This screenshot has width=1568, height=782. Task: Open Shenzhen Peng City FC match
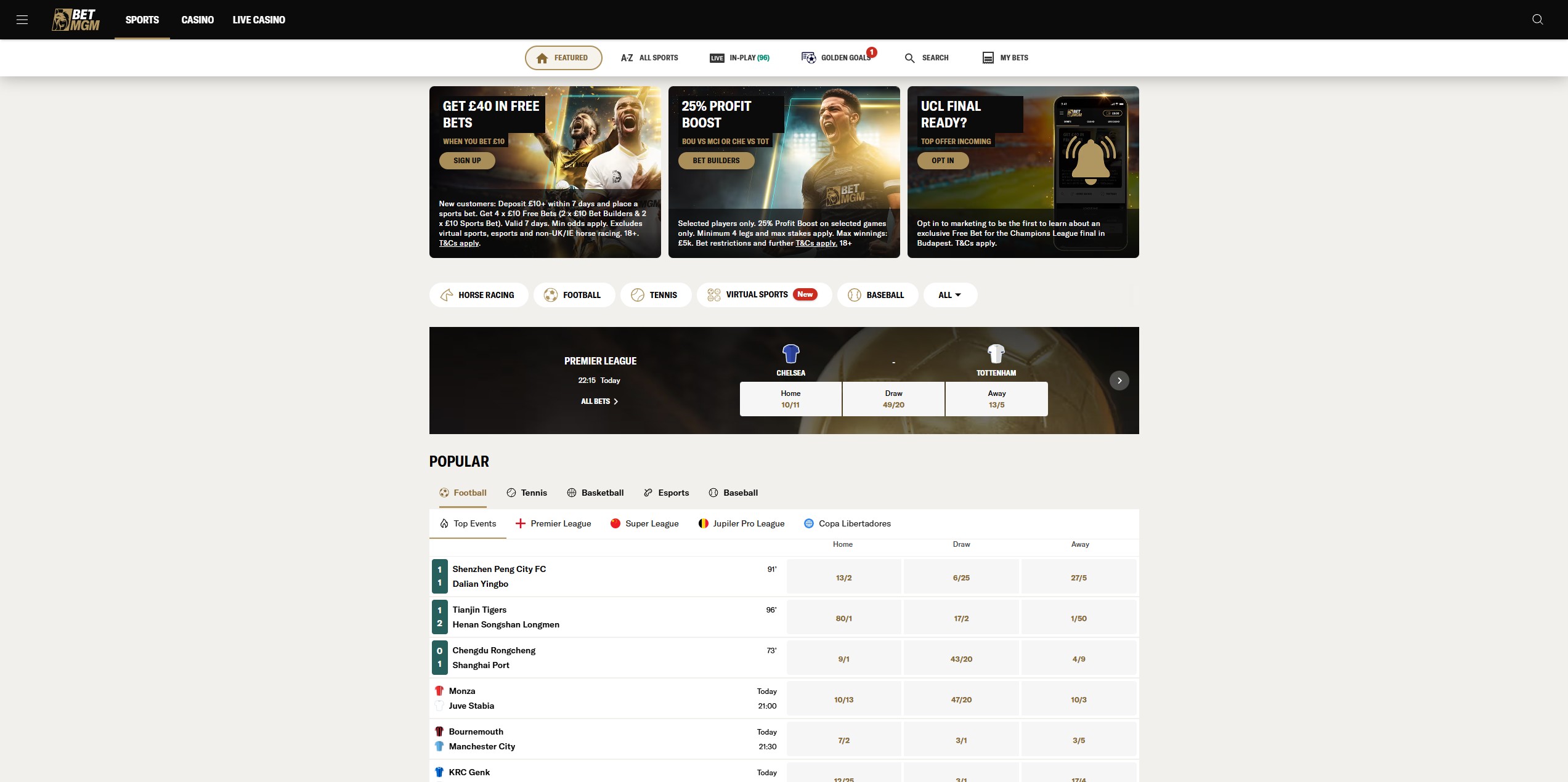click(607, 576)
